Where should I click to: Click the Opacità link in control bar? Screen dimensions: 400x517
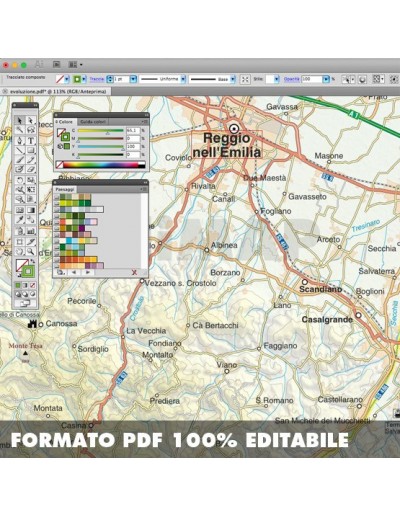click(x=291, y=79)
